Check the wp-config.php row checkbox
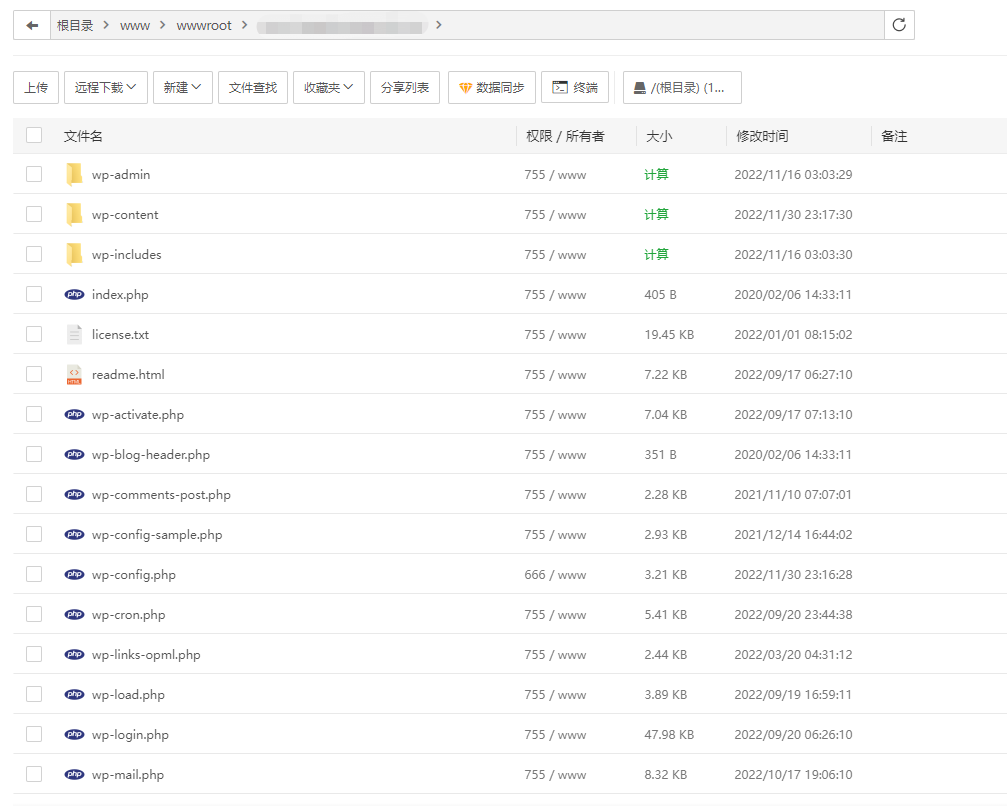The height and width of the screenshot is (806, 1007). (x=34, y=574)
